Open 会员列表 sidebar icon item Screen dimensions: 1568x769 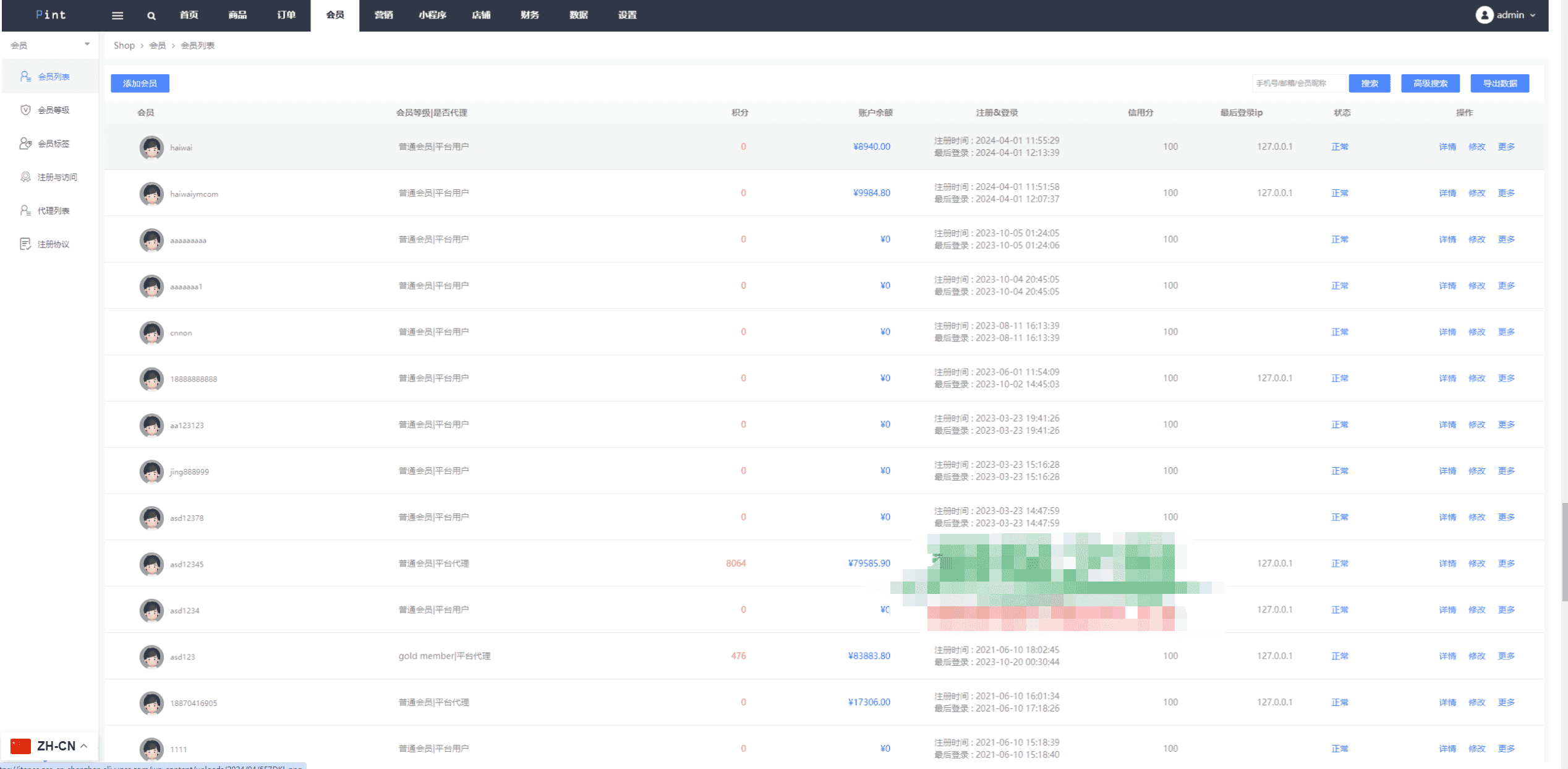(x=25, y=76)
